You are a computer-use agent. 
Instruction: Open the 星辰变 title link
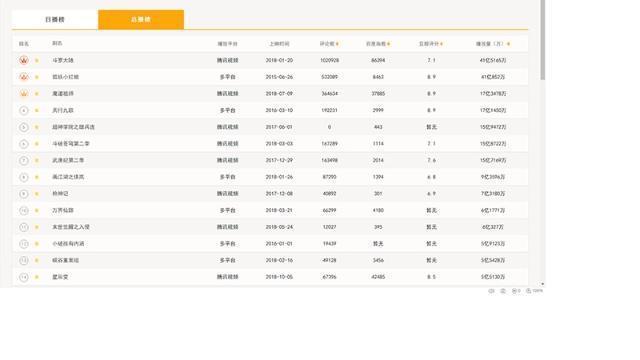click(60, 277)
